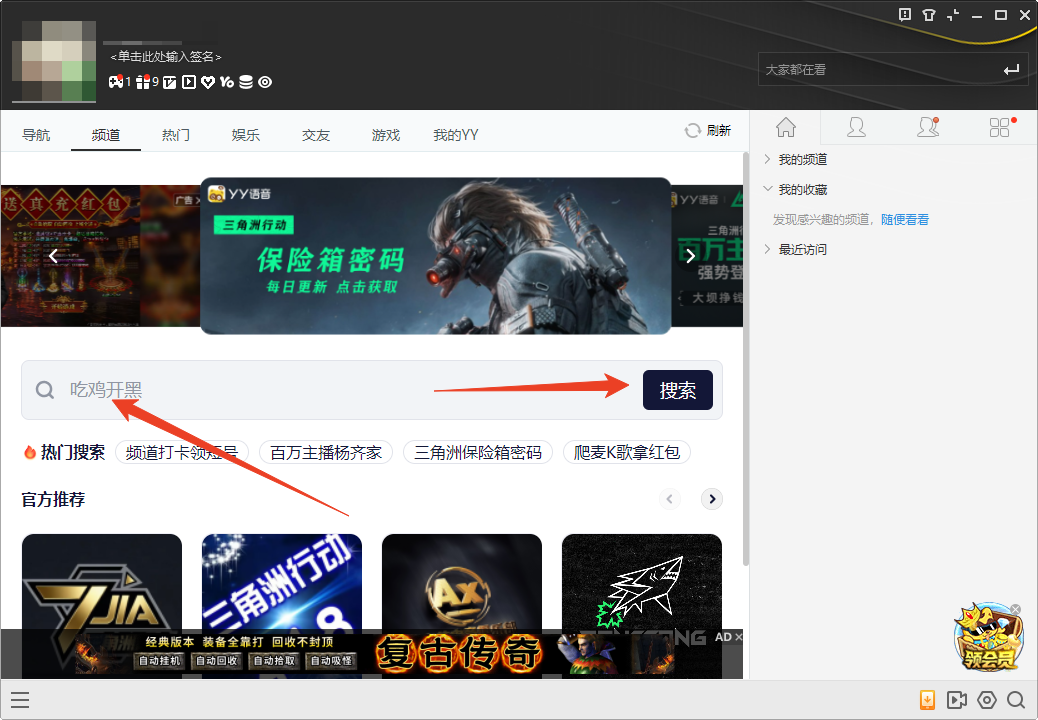Search hot term 百万主播杨齐家
The width and height of the screenshot is (1038, 720).
[x=326, y=453]
